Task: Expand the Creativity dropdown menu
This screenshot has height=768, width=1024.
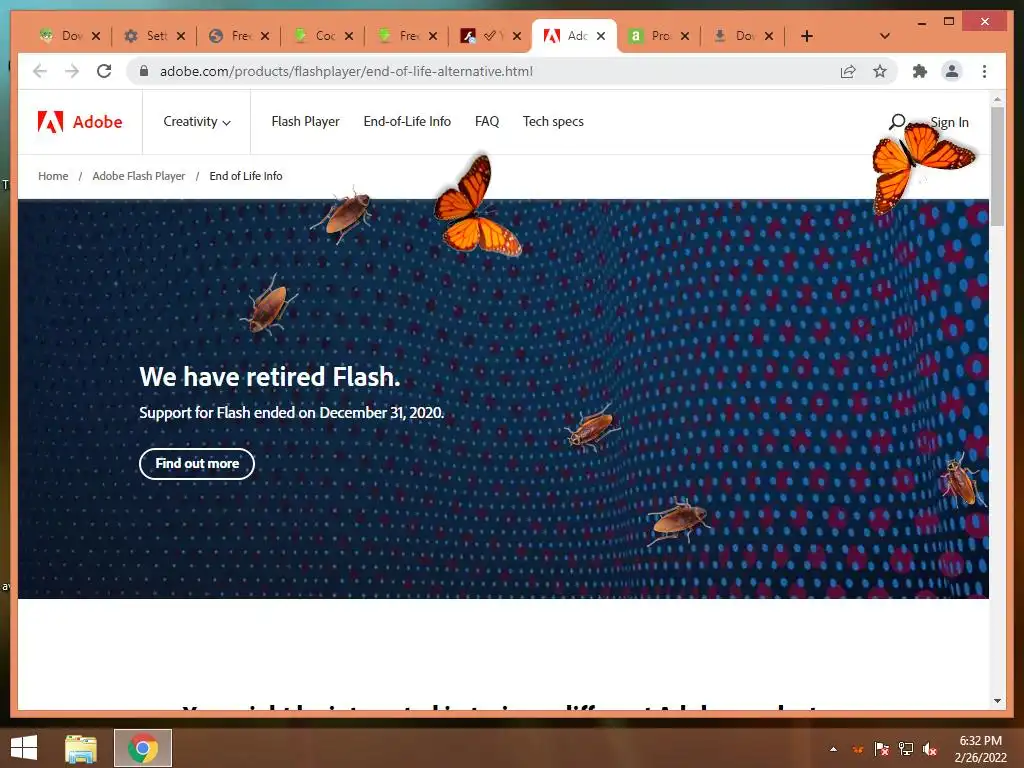Action: click(x=197, y=121)
